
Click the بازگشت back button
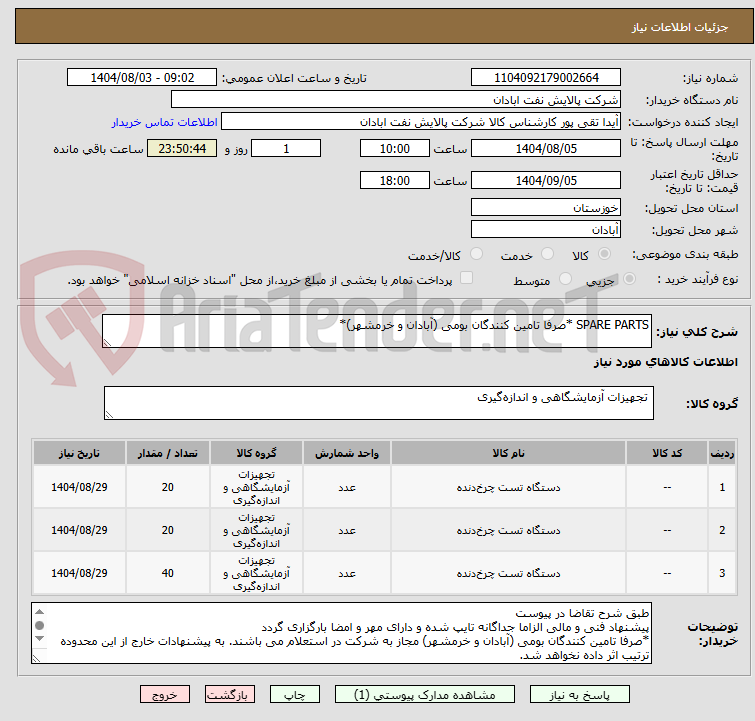[x=230, y=695]
